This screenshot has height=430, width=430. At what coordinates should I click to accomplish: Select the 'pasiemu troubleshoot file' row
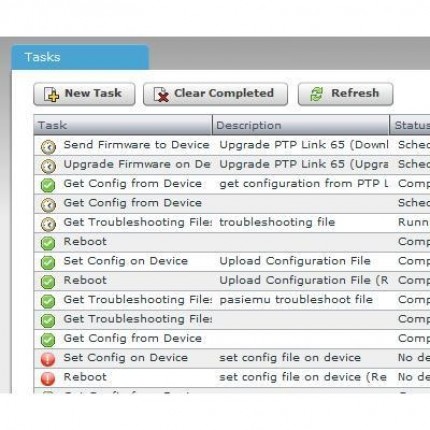[x=232, y=300]
